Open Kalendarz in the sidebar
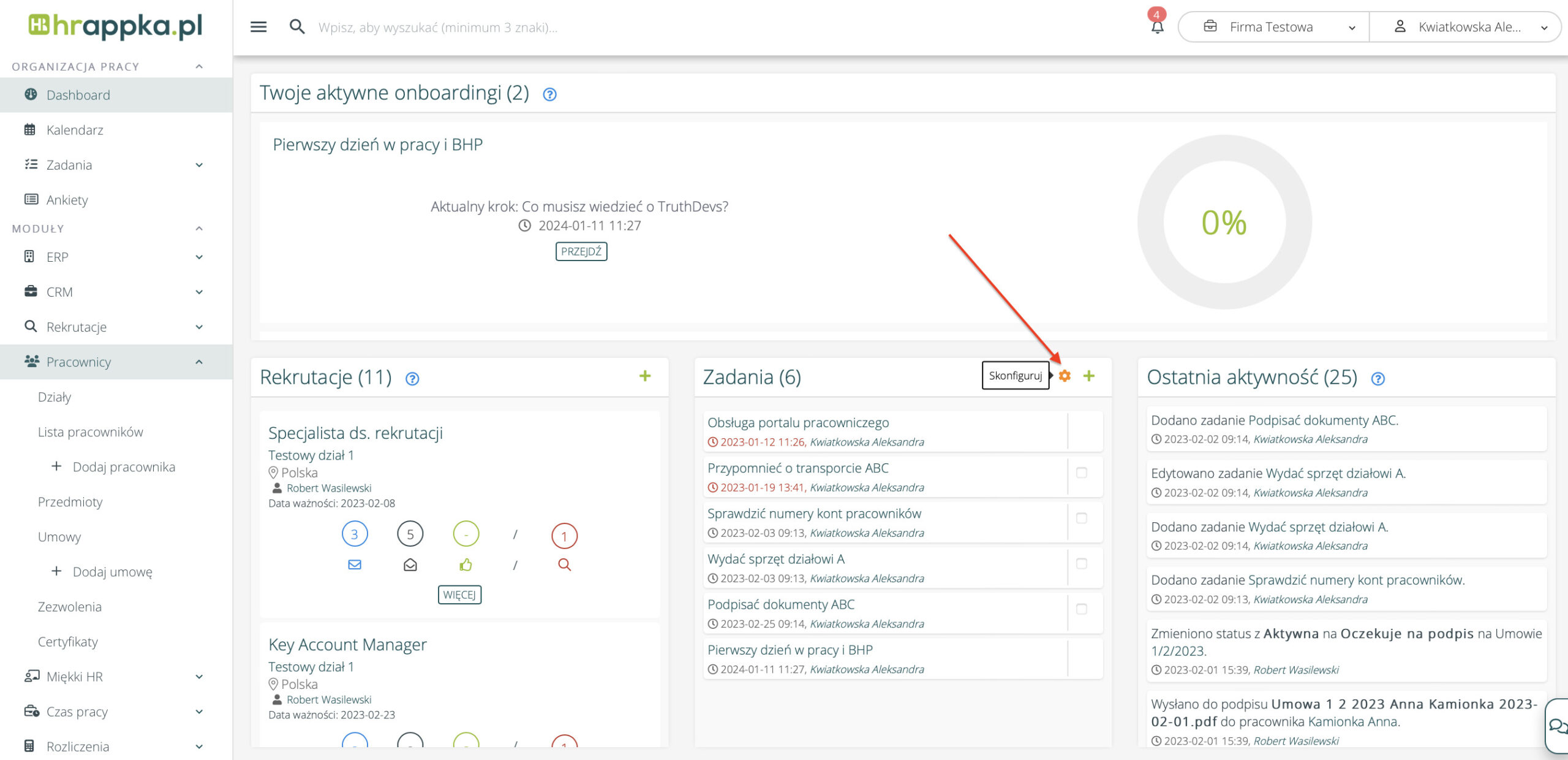 pos(75,130)
